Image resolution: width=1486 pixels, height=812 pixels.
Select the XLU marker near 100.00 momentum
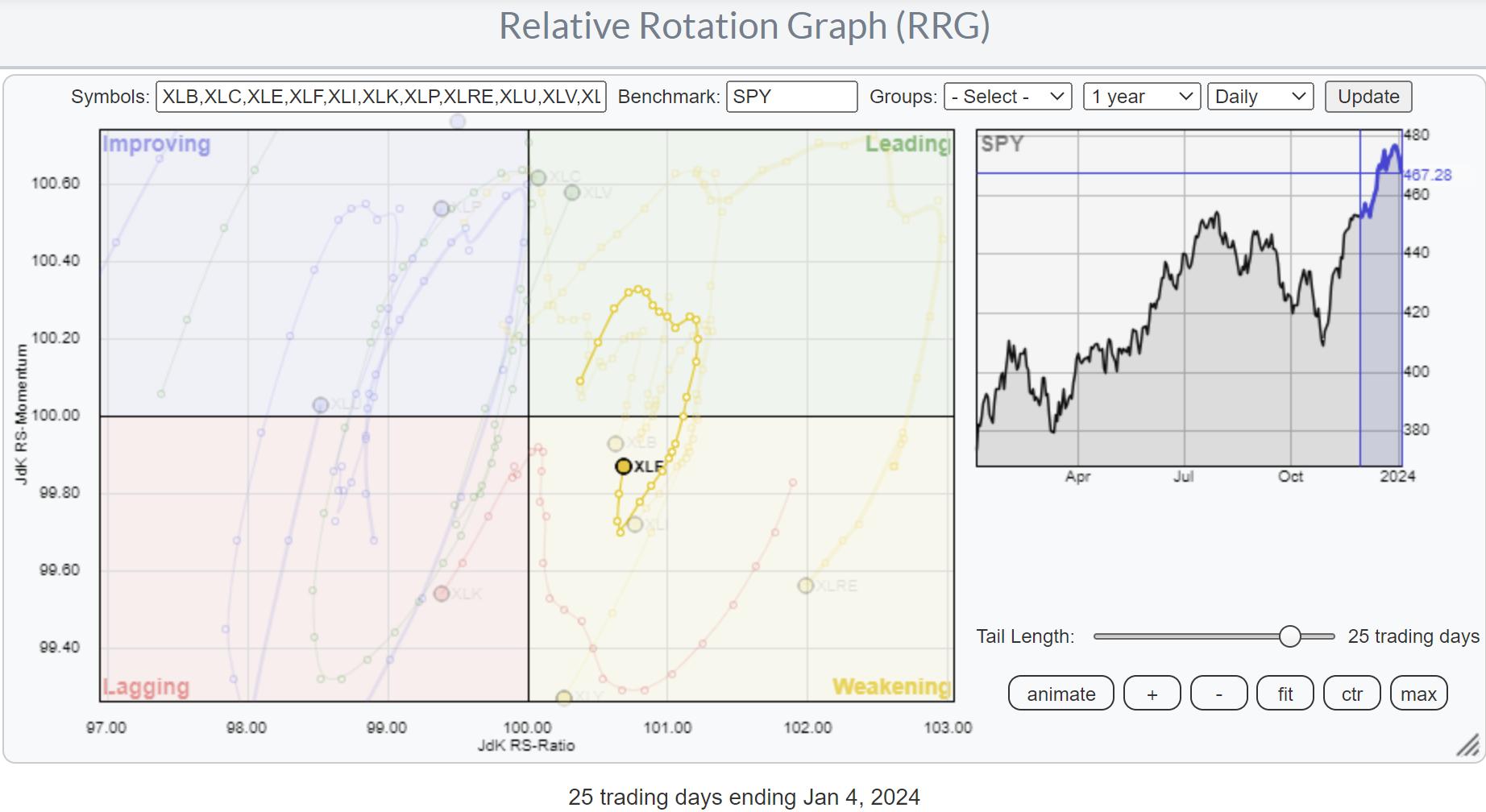pyautogui.click(x=321, y=404)
